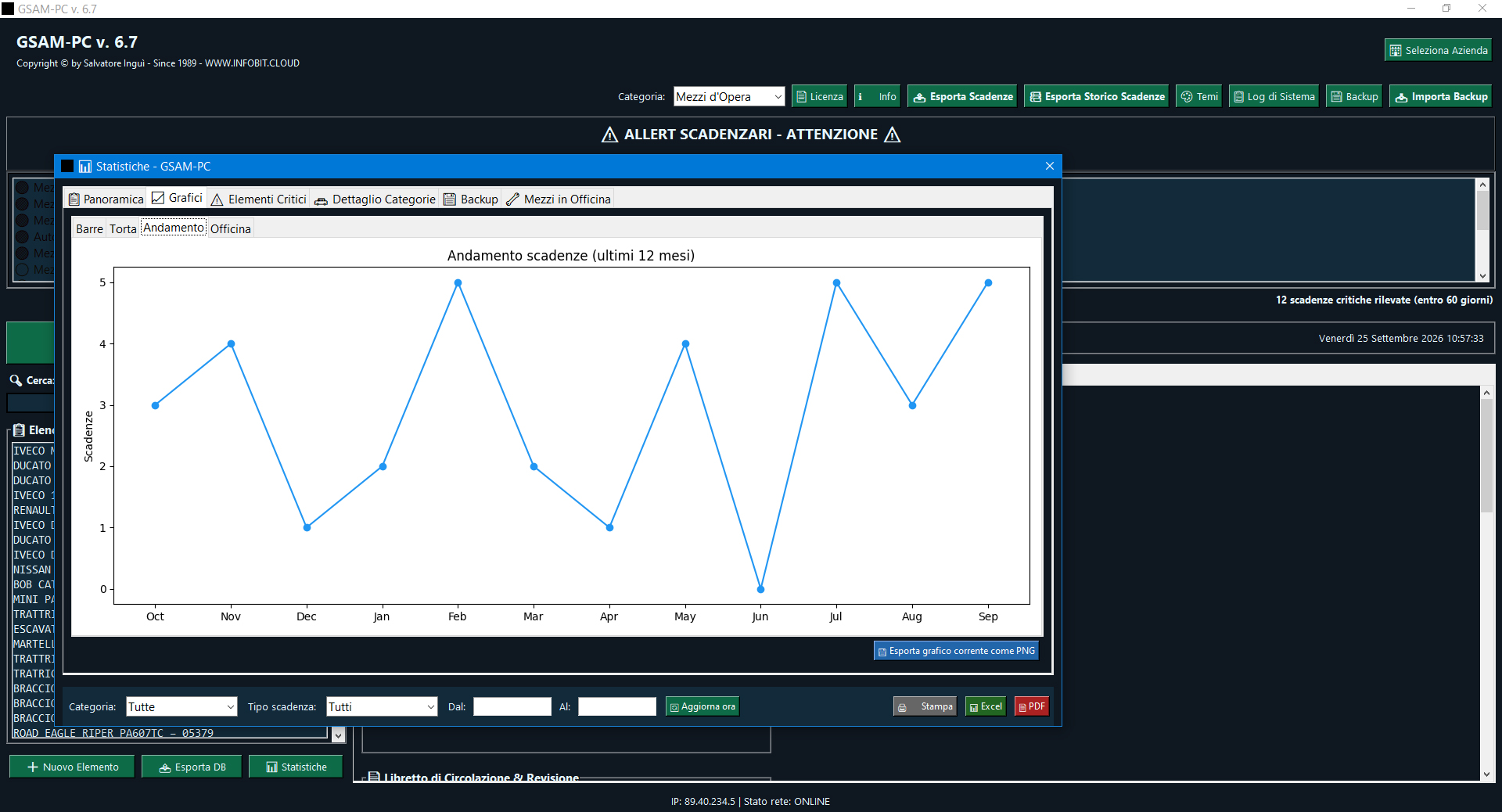
Task: Click the Backup button in main toolbar
Action: point(1353,96)
